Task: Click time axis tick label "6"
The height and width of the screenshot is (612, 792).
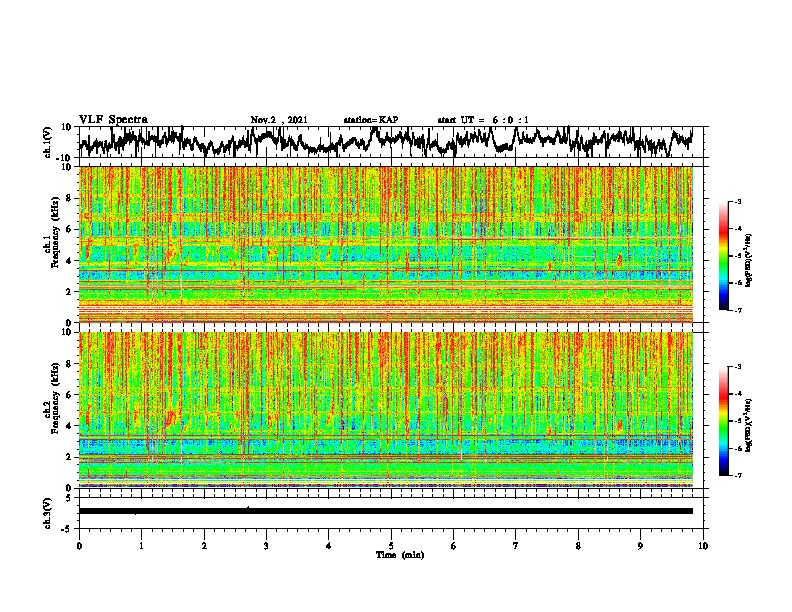Action: (x=454, y=546)
